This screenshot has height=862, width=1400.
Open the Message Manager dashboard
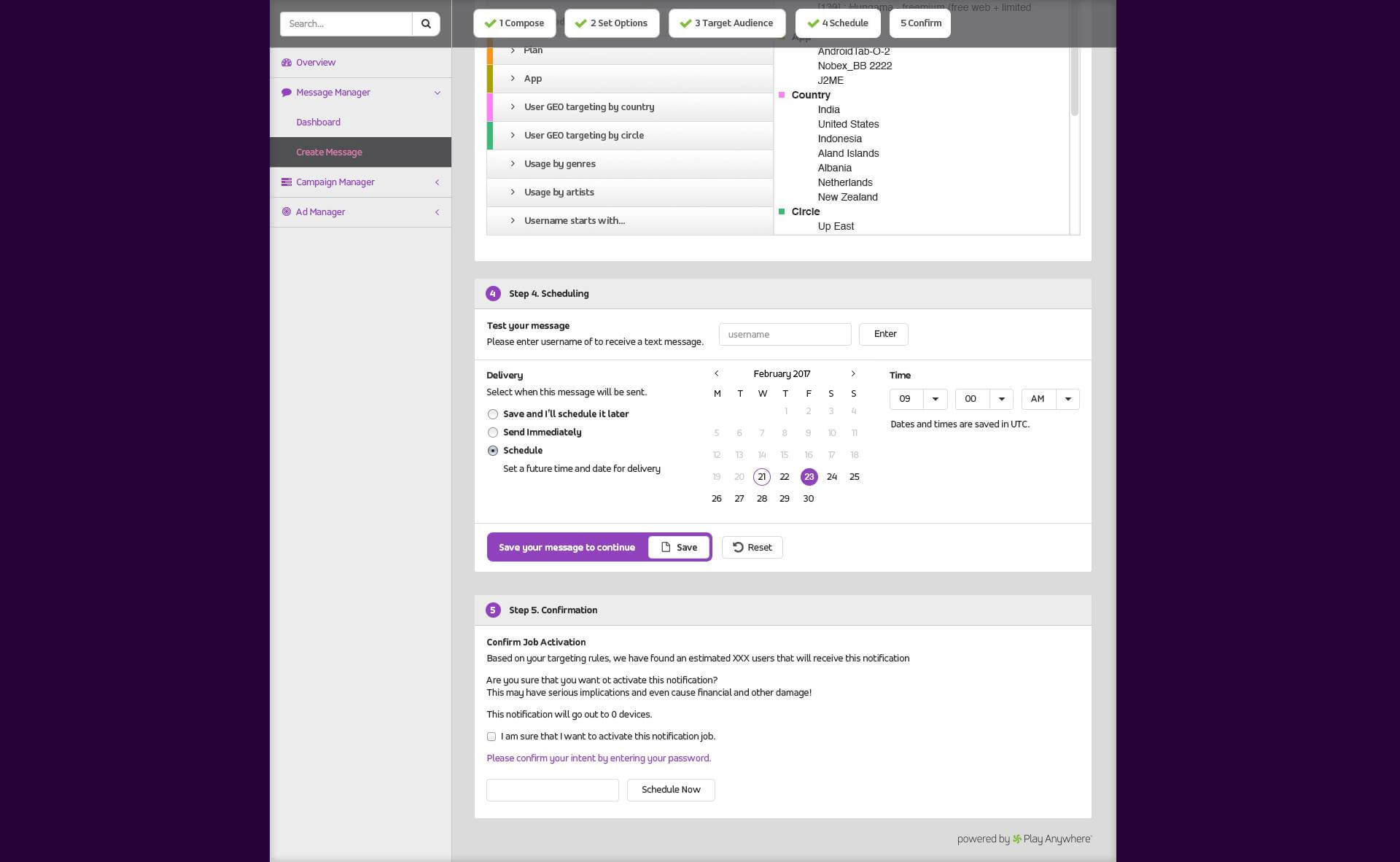click(x=317, y=121)
